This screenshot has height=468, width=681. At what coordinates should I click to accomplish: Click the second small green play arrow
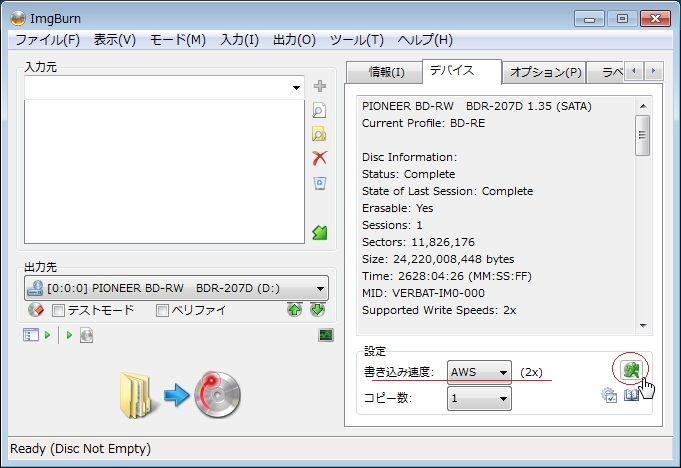click(x=69, y=335)
